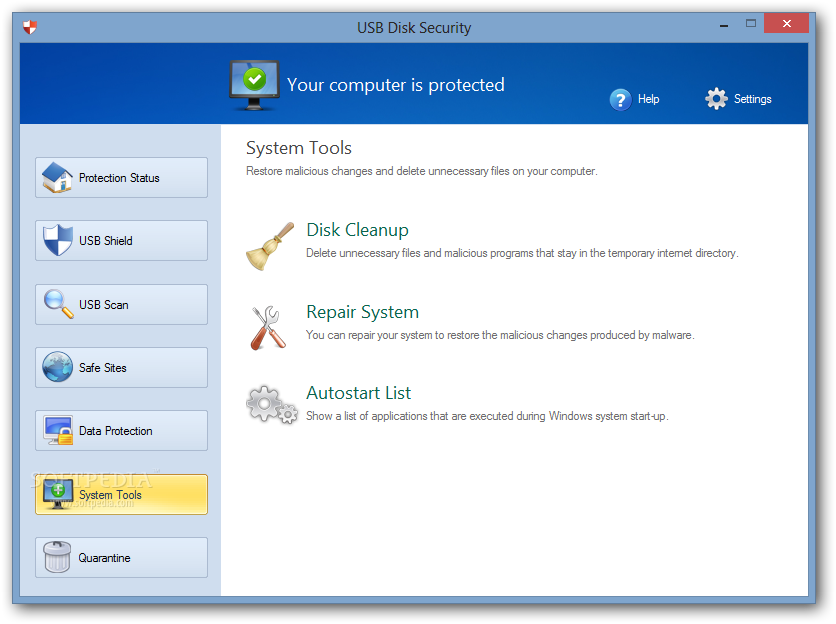836x624 pixels.
Task: Click the Disk Cleanup broom icon
Action: 270,246
